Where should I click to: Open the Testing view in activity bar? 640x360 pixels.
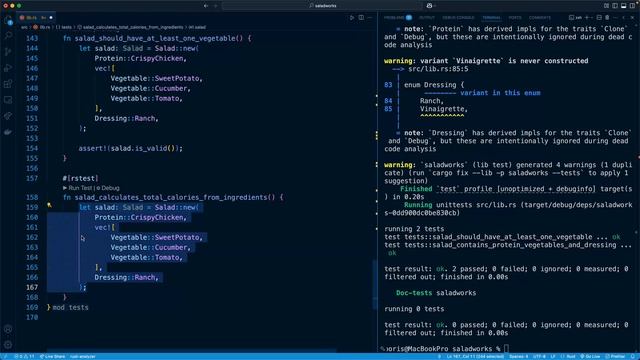pos(8,116)
